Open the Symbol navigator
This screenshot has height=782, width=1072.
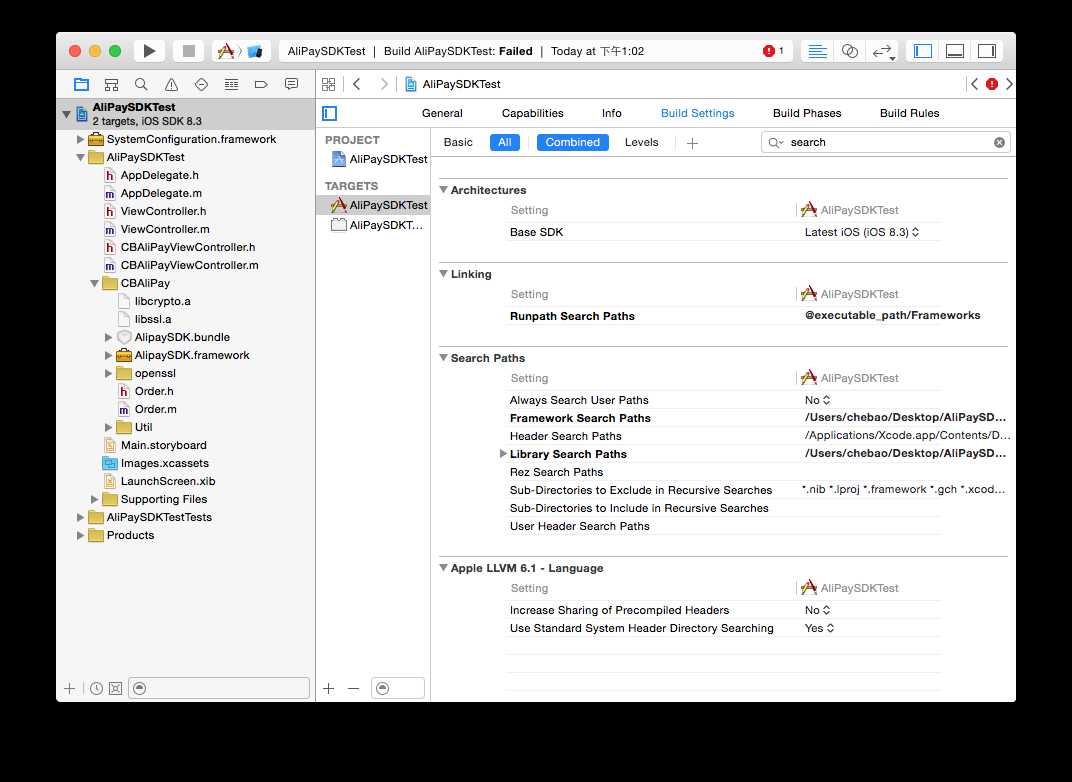(111, 84)
